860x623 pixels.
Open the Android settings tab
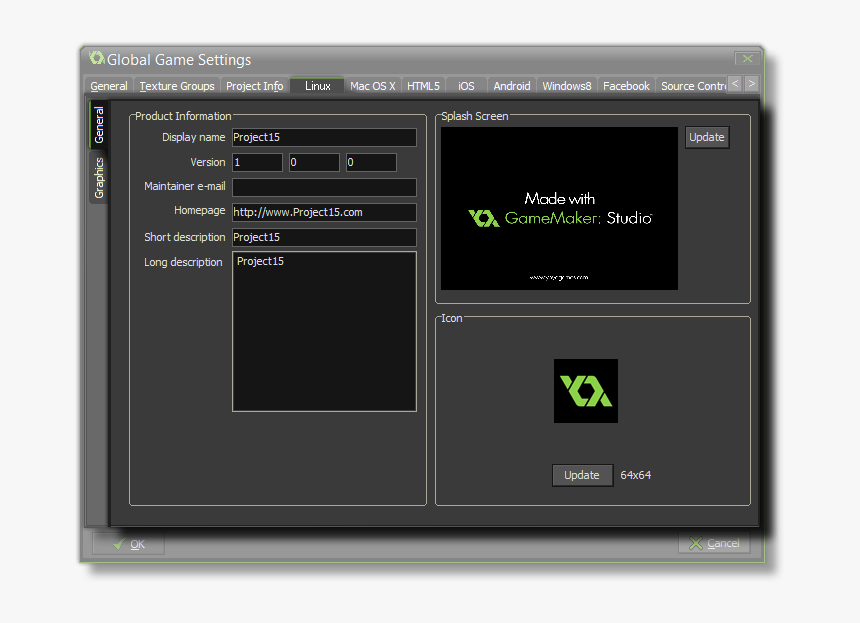coord(512,86)
